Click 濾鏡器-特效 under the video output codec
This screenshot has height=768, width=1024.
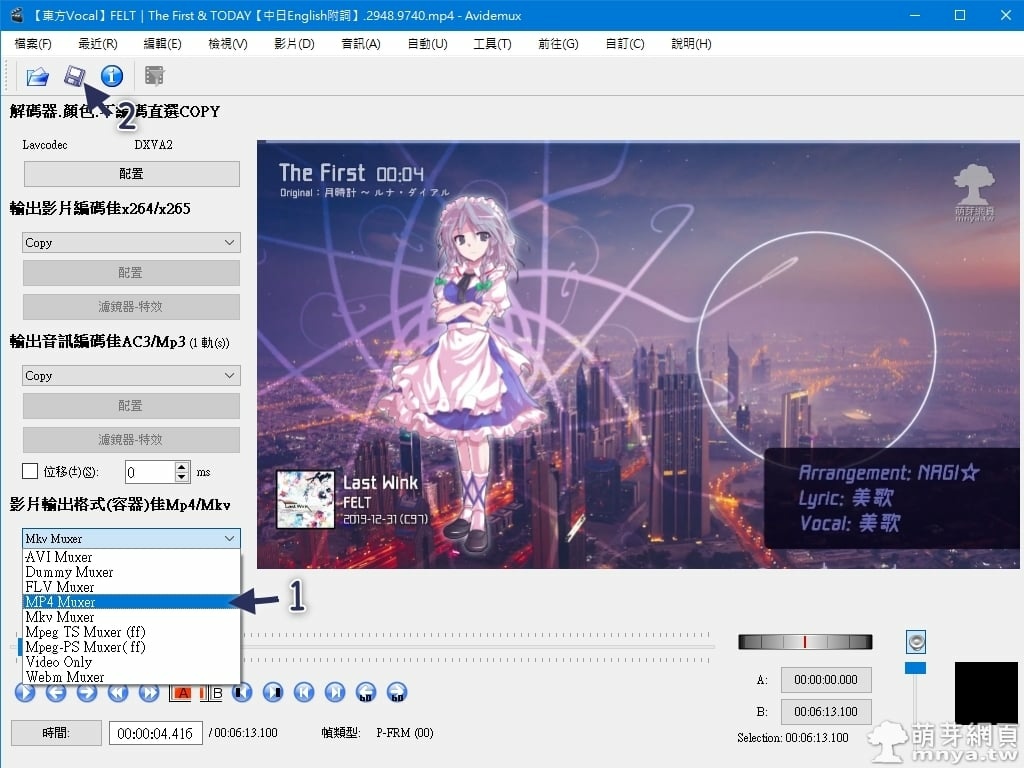pyautogui.click(x=131, y=307)
